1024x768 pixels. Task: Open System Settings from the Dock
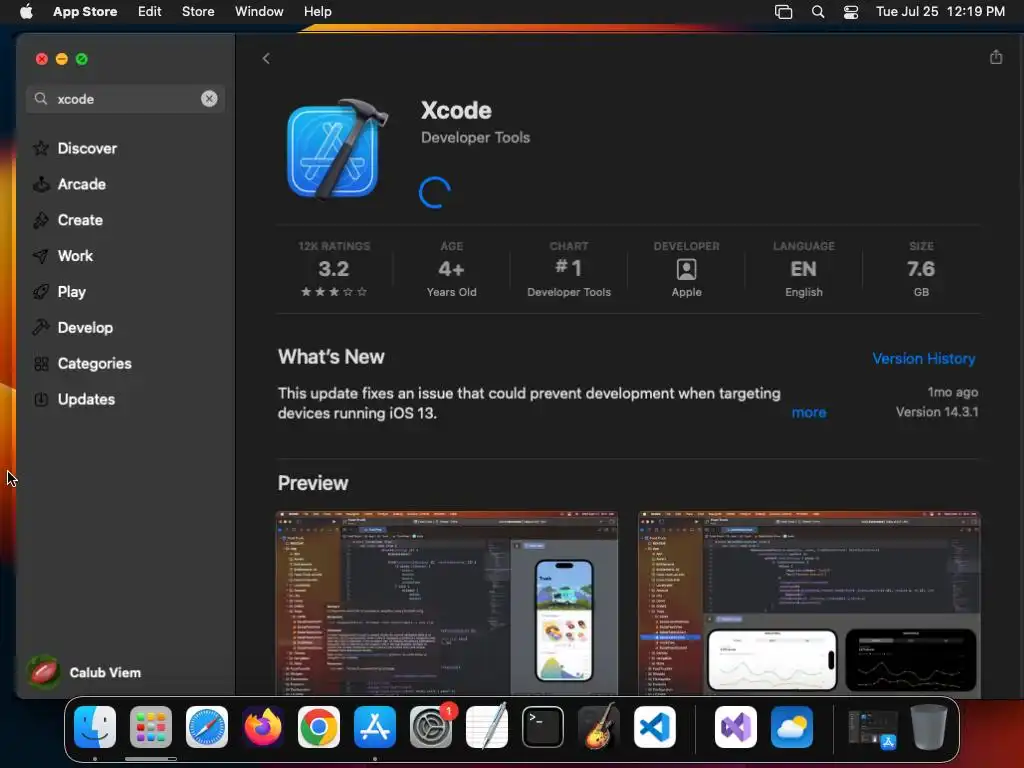pos(431,727)
